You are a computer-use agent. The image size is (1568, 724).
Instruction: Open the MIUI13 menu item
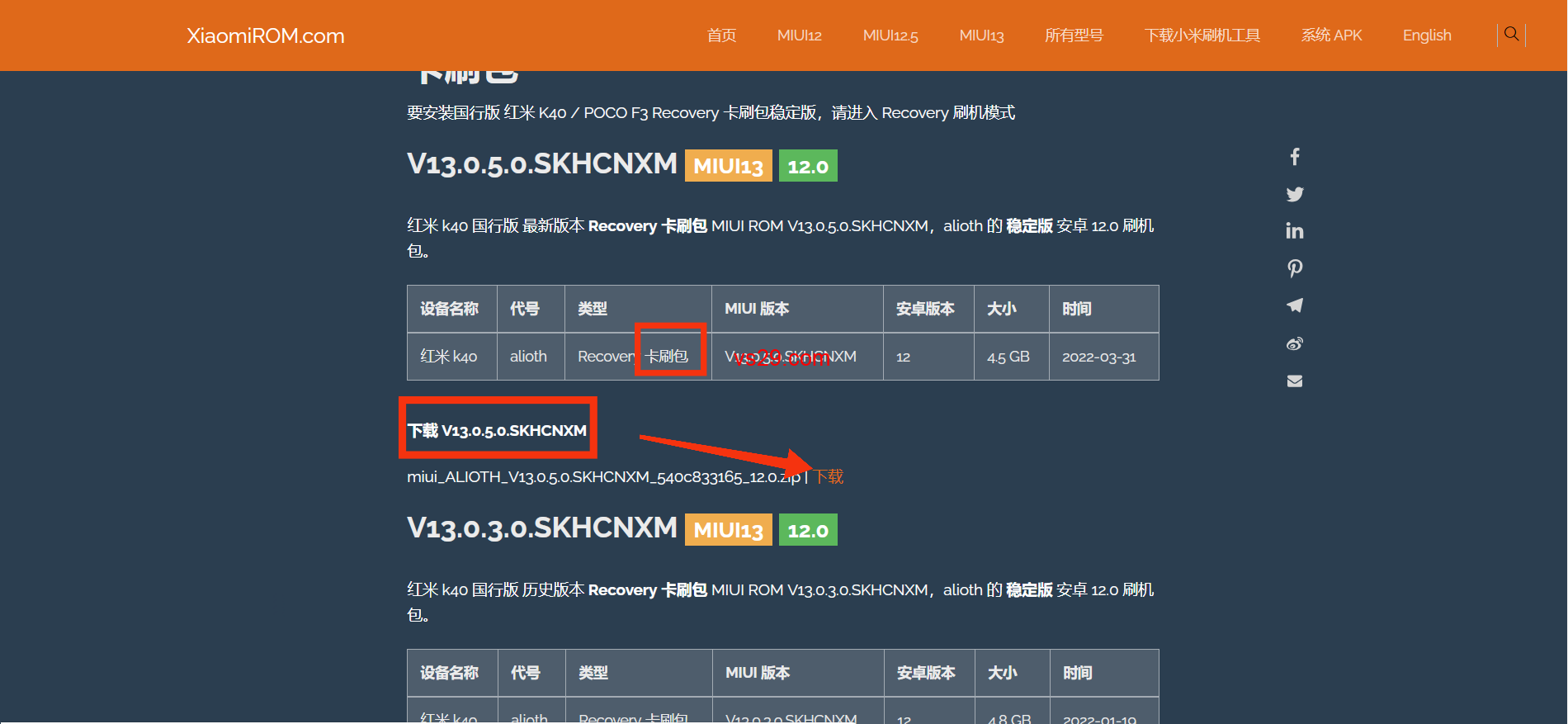(981, 35)
